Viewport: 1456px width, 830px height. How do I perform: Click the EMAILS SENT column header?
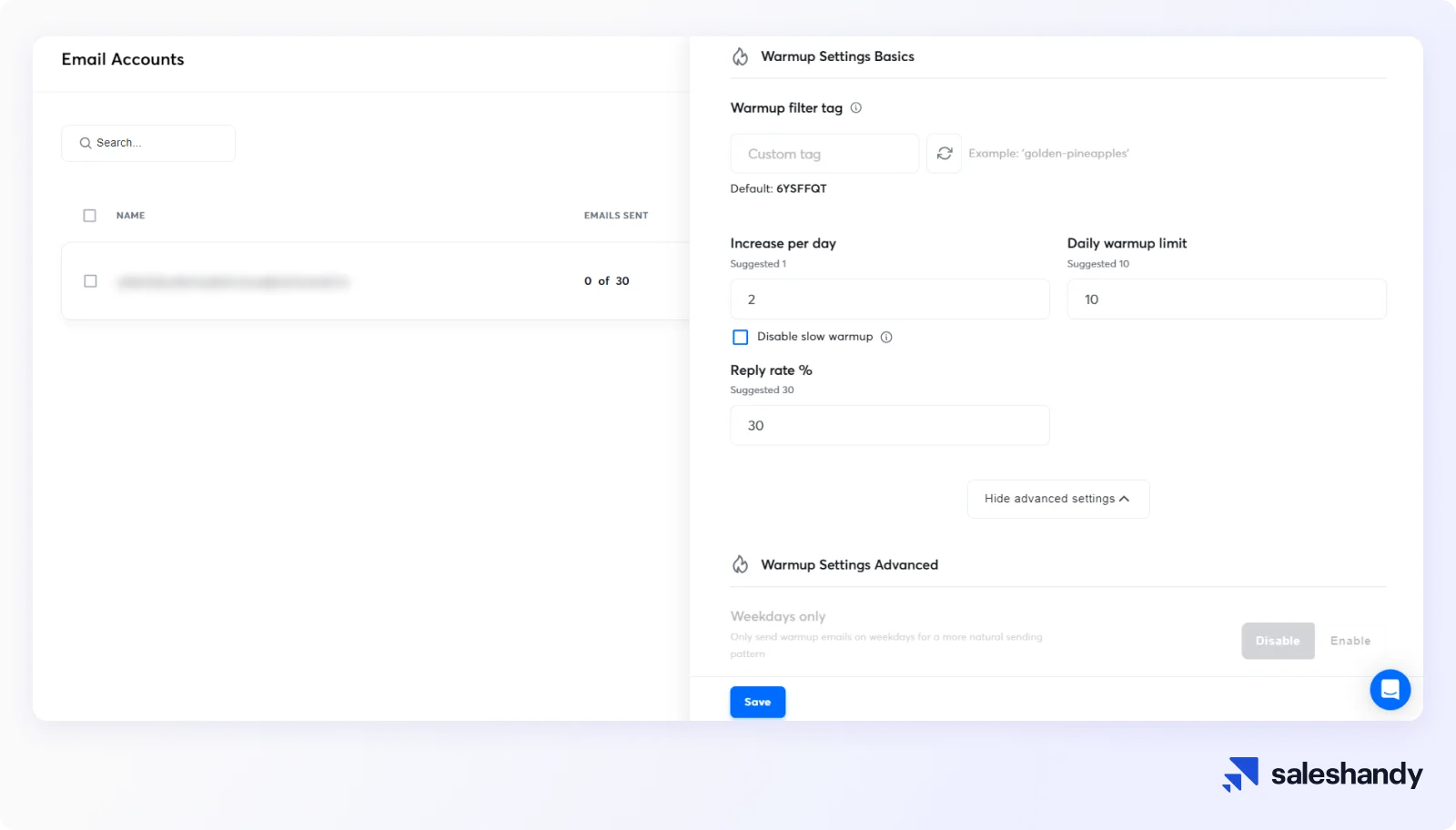(616, 216)
